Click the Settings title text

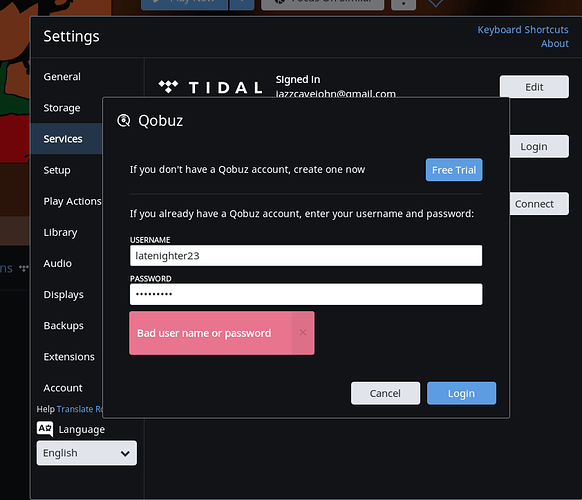pyautogui.click(x=71, y=36)
